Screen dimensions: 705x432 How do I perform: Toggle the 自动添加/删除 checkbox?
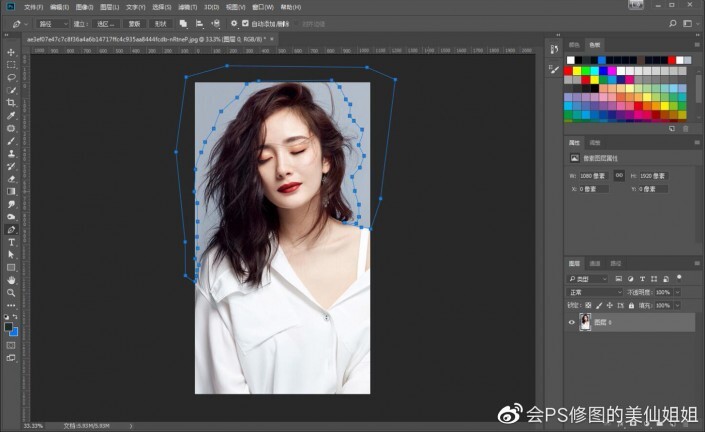tap(247, 22)
